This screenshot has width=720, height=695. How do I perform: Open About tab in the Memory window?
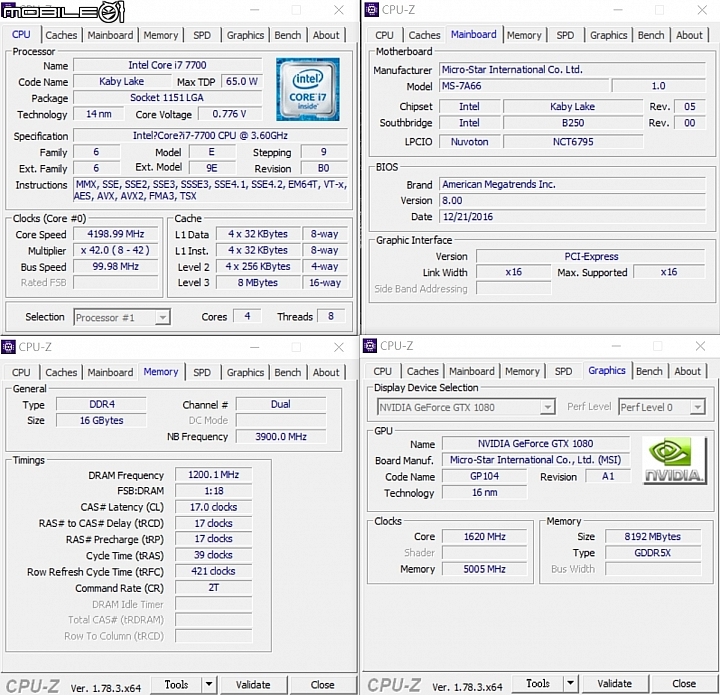click(x=326, y=372)
